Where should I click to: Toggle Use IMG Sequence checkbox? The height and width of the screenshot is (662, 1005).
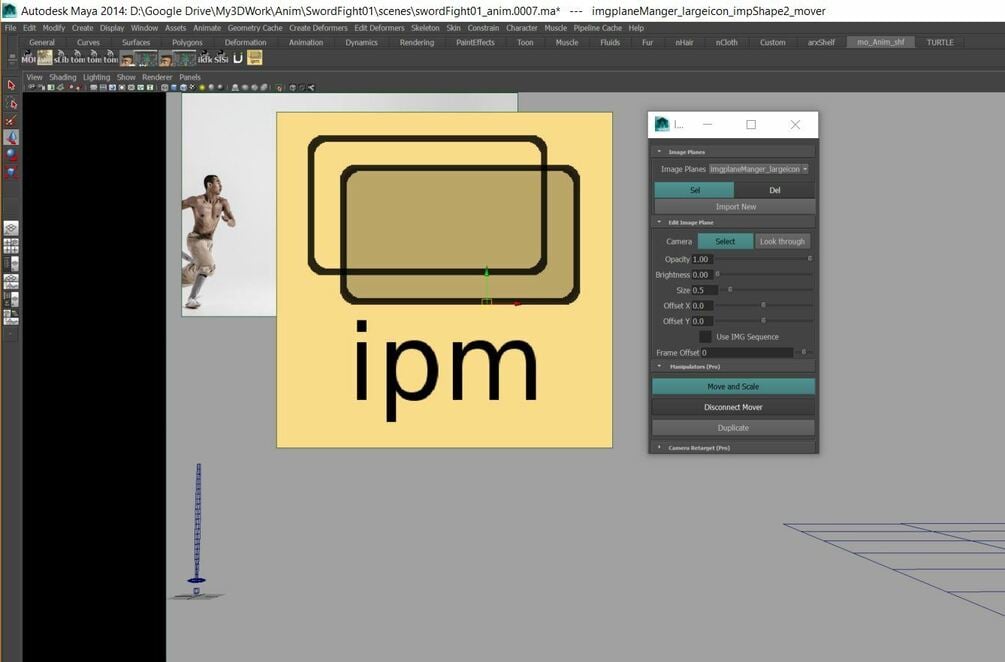(705, 336)
